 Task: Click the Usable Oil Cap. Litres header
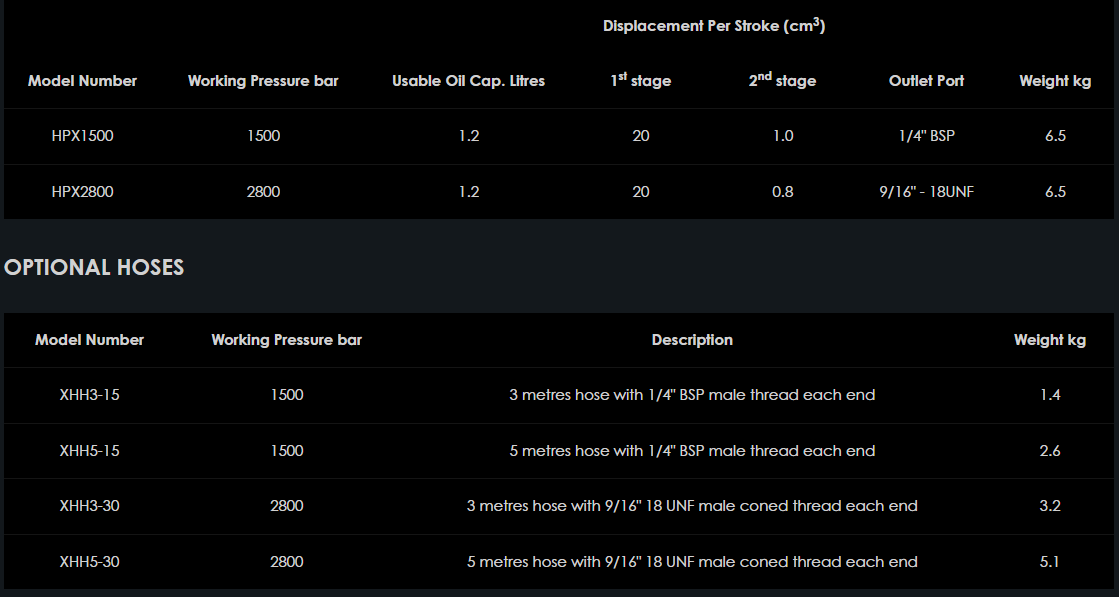click(x=468, y=81)
